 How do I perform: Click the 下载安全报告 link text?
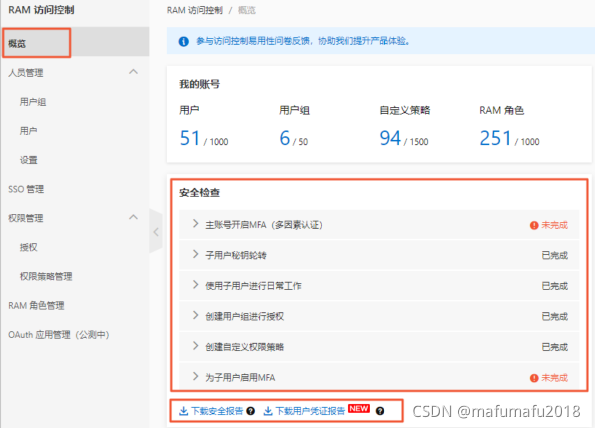[x=217, y=411]
